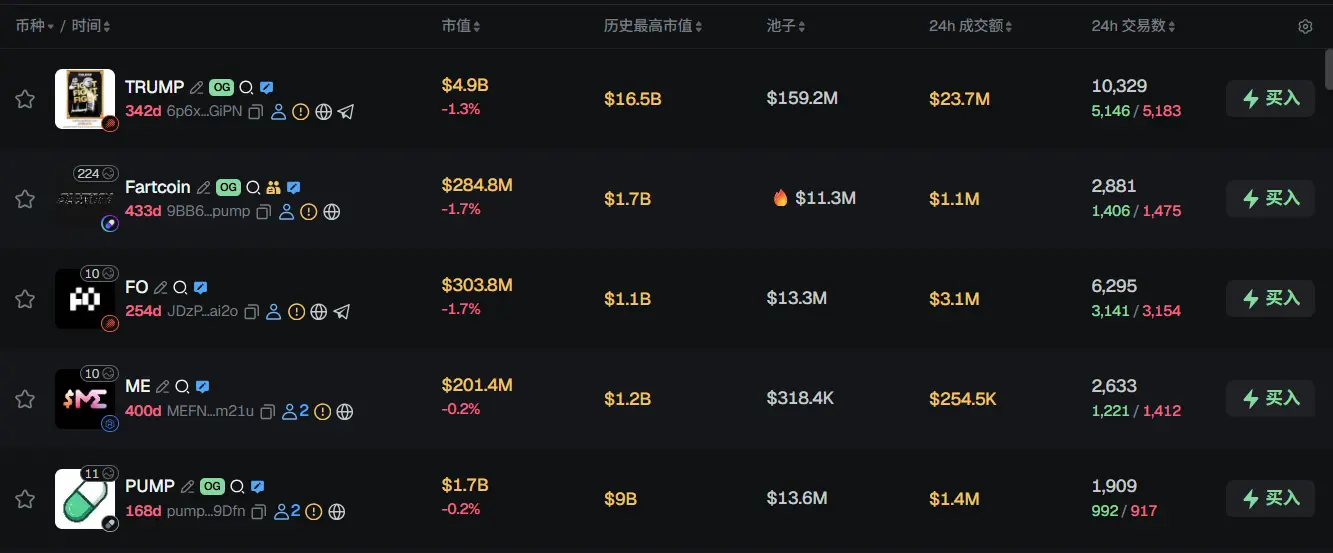This screenshot has width=1333, height=553.
Task: Open the website globe icon for ME
Action: click(345, 411)
